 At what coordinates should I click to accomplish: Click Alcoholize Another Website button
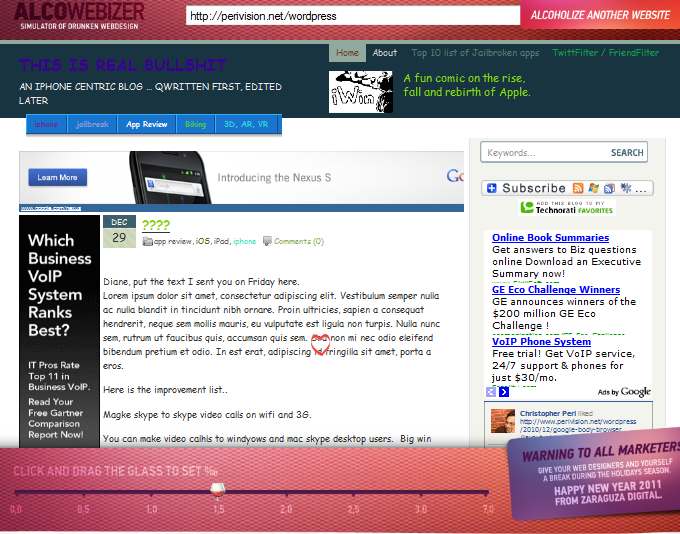click(x=600, y=15)
